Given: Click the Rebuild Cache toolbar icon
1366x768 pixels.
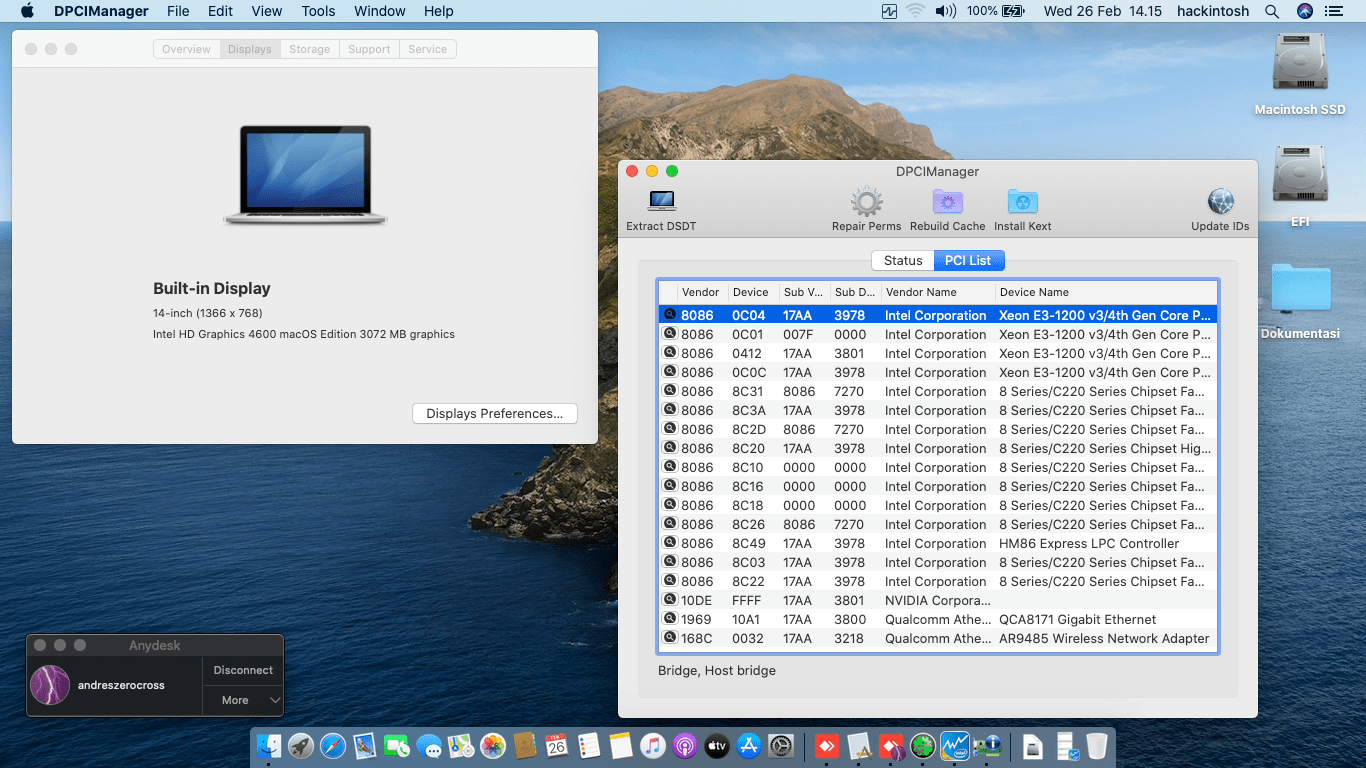Looking at the screenshot, I should coord(947,201).
